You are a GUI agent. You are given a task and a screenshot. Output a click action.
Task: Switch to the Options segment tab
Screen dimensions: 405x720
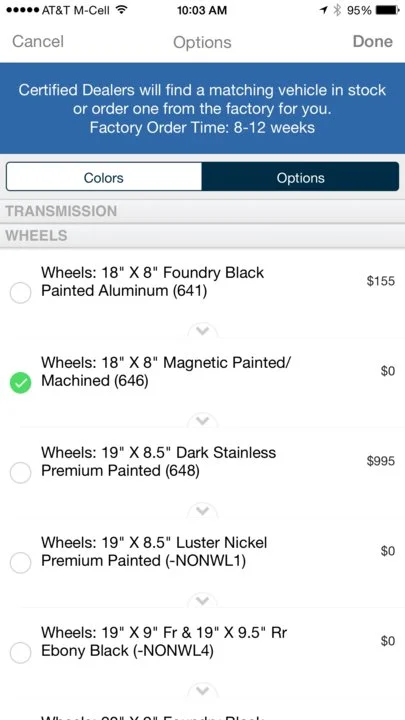[x=300, y=177]
